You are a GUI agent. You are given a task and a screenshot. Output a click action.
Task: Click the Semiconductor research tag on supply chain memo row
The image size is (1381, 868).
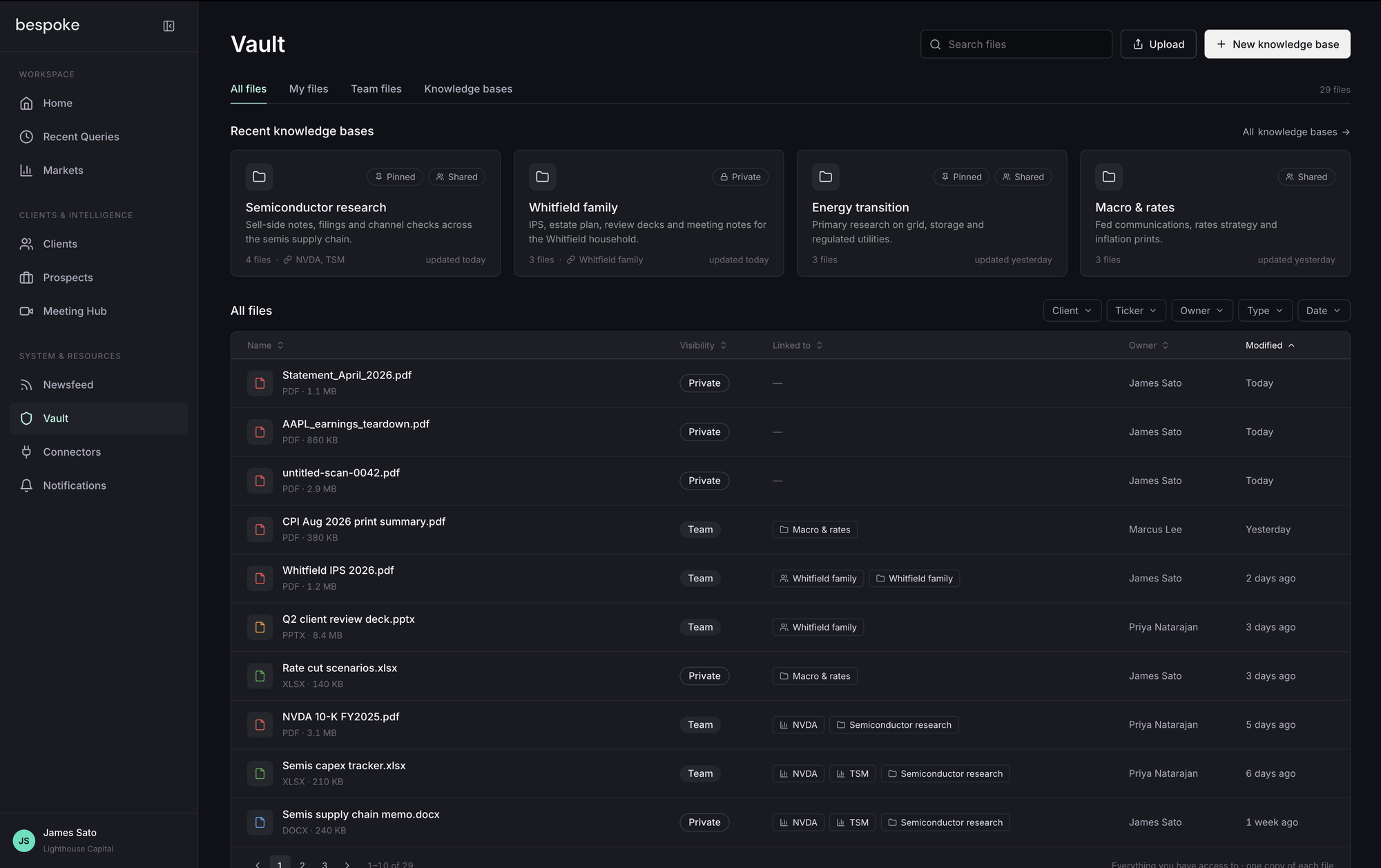(945, 822)
